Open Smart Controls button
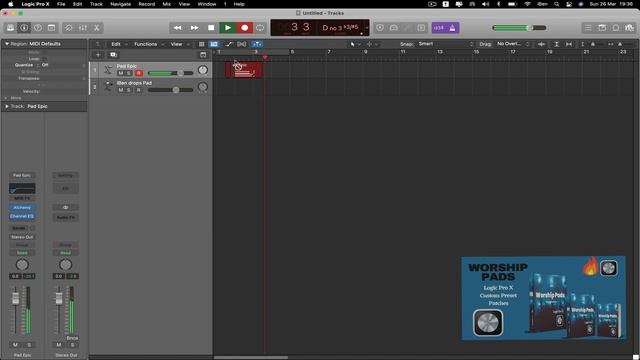The height and width of the screenshot is (360, 640). (69, 28)
